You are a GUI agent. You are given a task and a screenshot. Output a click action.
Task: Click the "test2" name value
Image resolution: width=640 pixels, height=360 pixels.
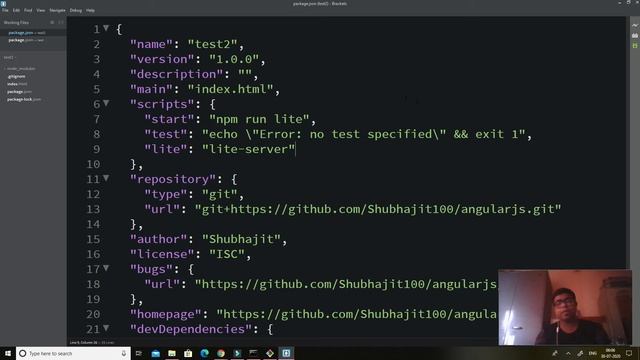pyautogui.click(x=212, y=44)
